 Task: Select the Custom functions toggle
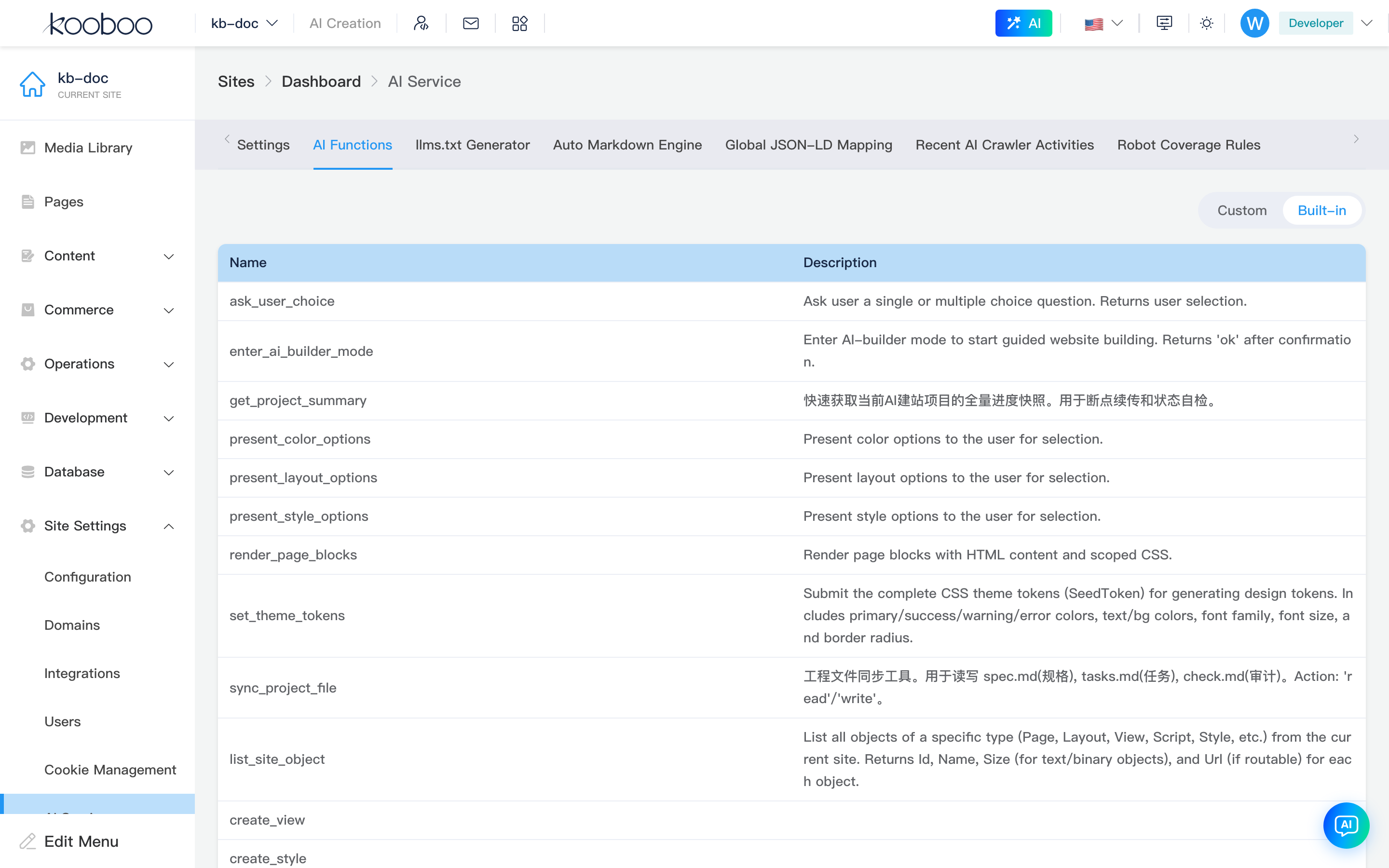(1242, 210)
